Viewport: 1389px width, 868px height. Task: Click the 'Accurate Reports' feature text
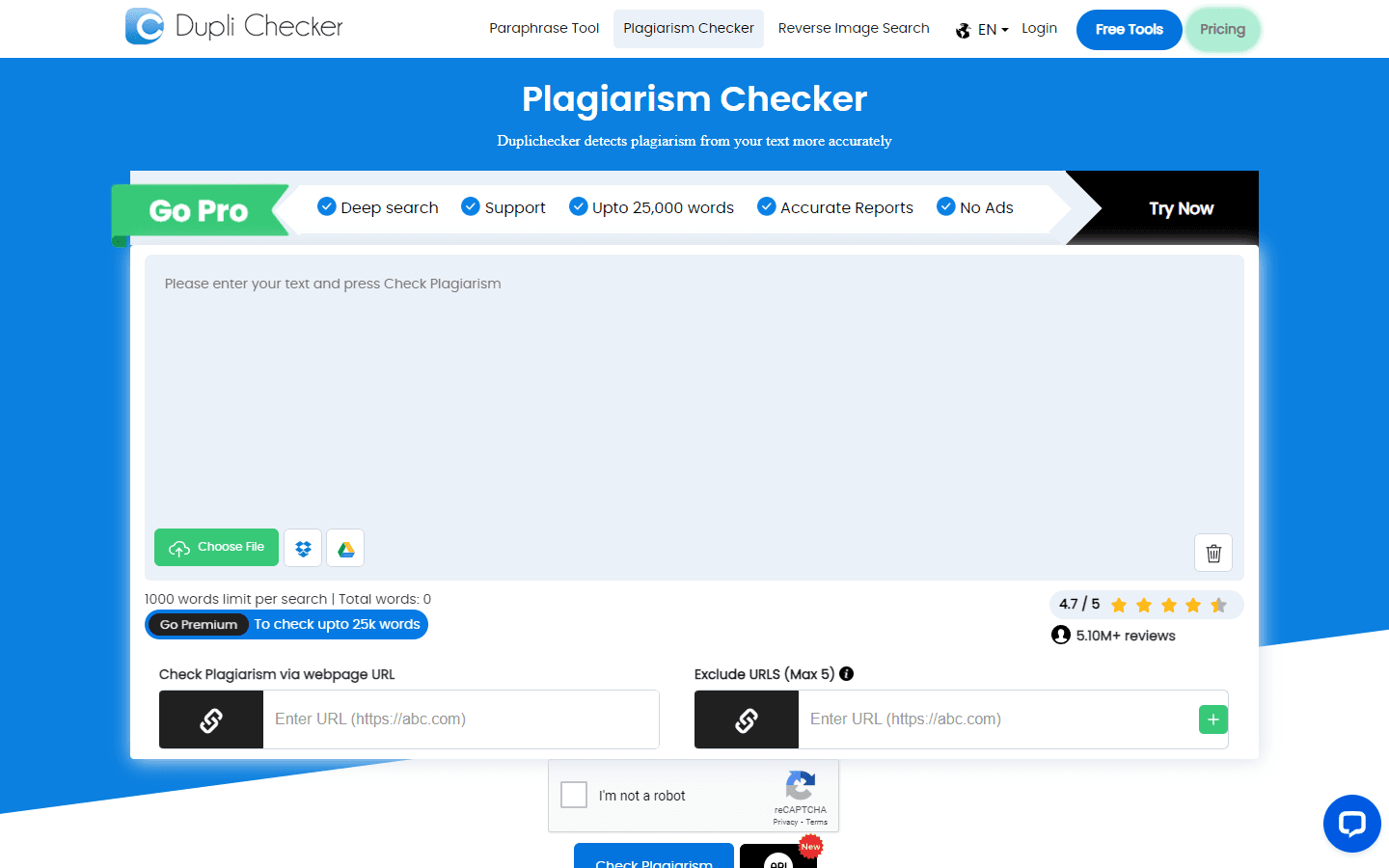[847, 207]
